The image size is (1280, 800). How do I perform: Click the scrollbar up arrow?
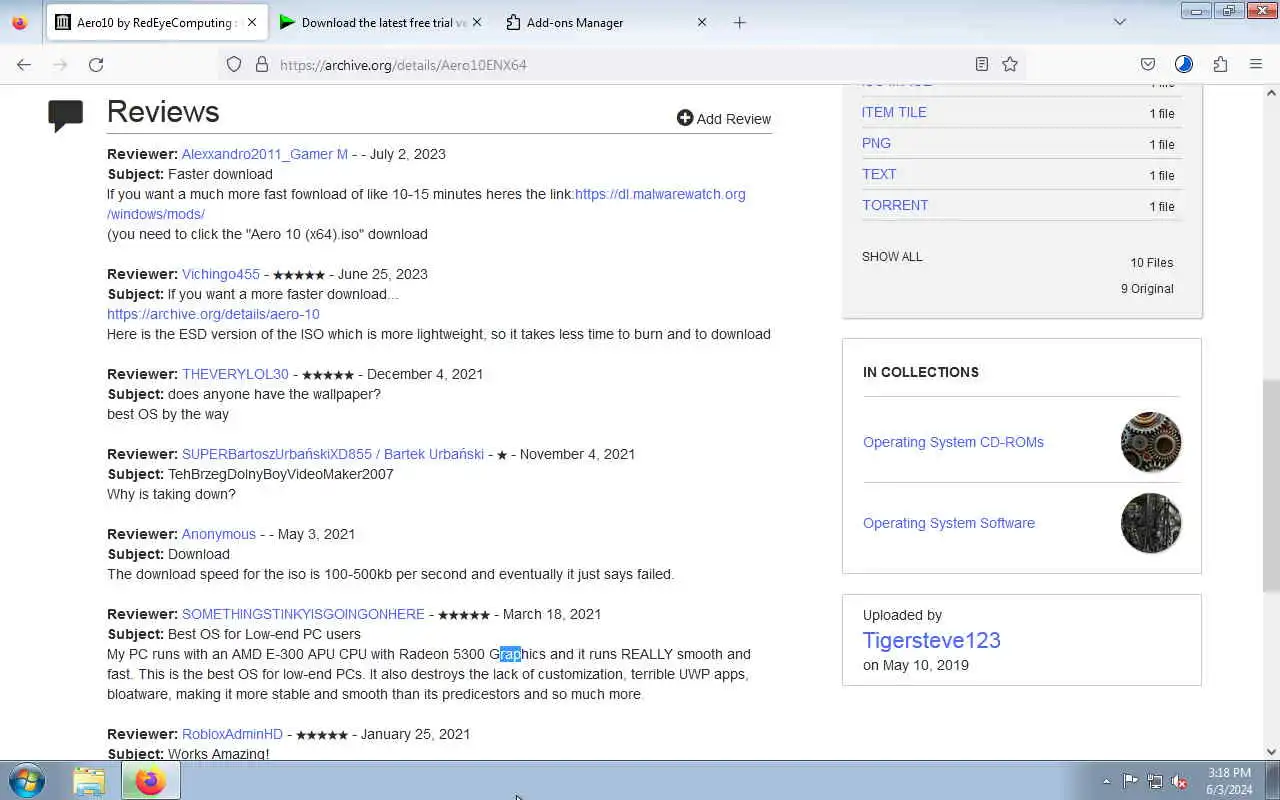coord(1271,93)
